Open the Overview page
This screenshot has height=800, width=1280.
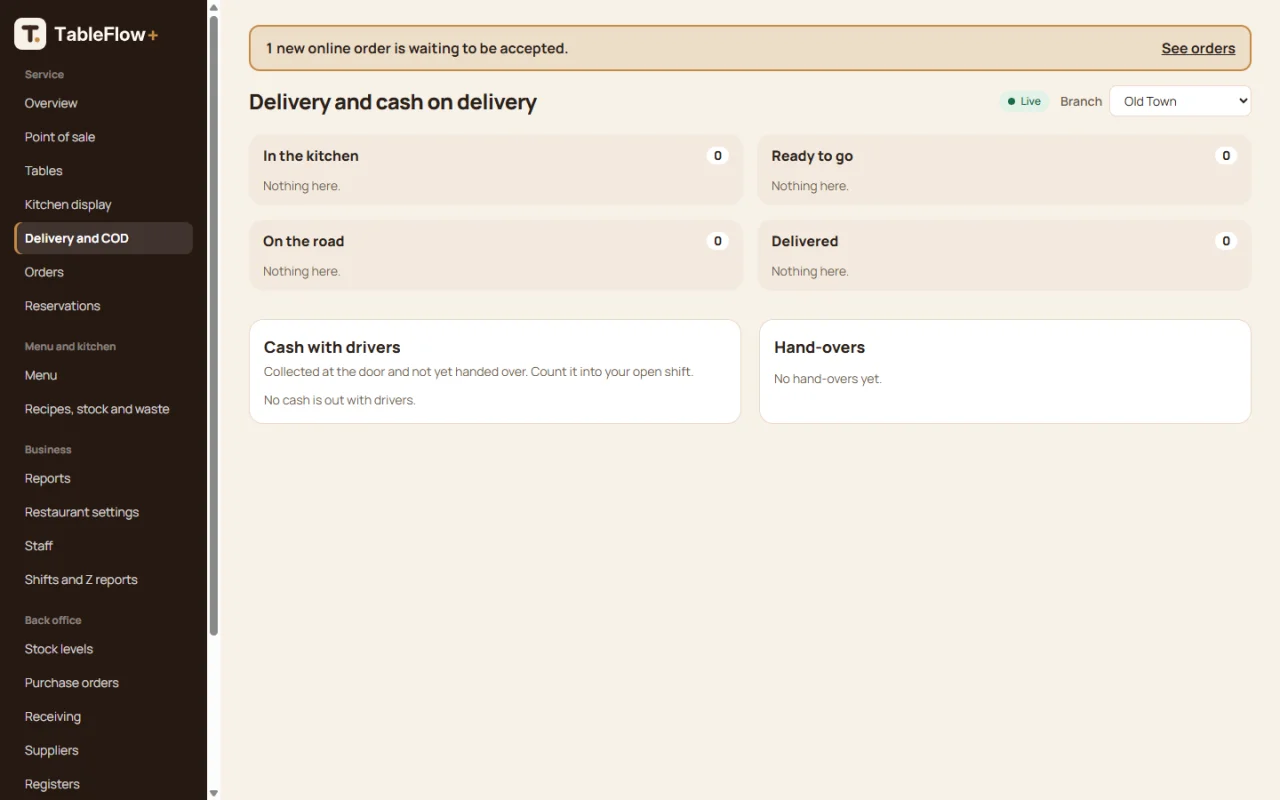(103, 103)
